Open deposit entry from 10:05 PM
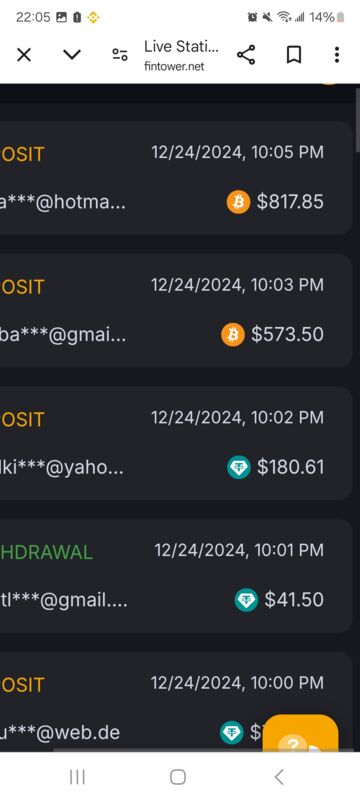Image resolution: width=360 pixels, height=800 pixels. tap(176, 178)
